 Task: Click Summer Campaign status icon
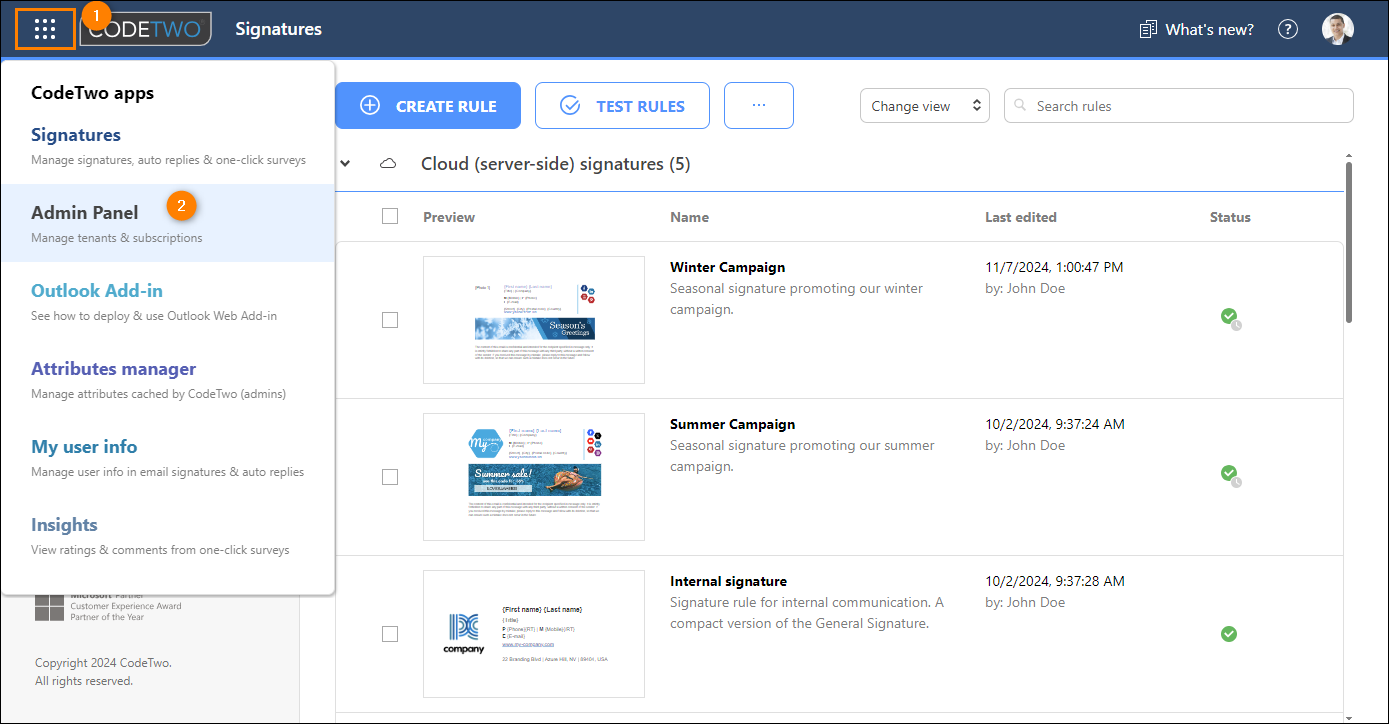(x=1230, y=475)
